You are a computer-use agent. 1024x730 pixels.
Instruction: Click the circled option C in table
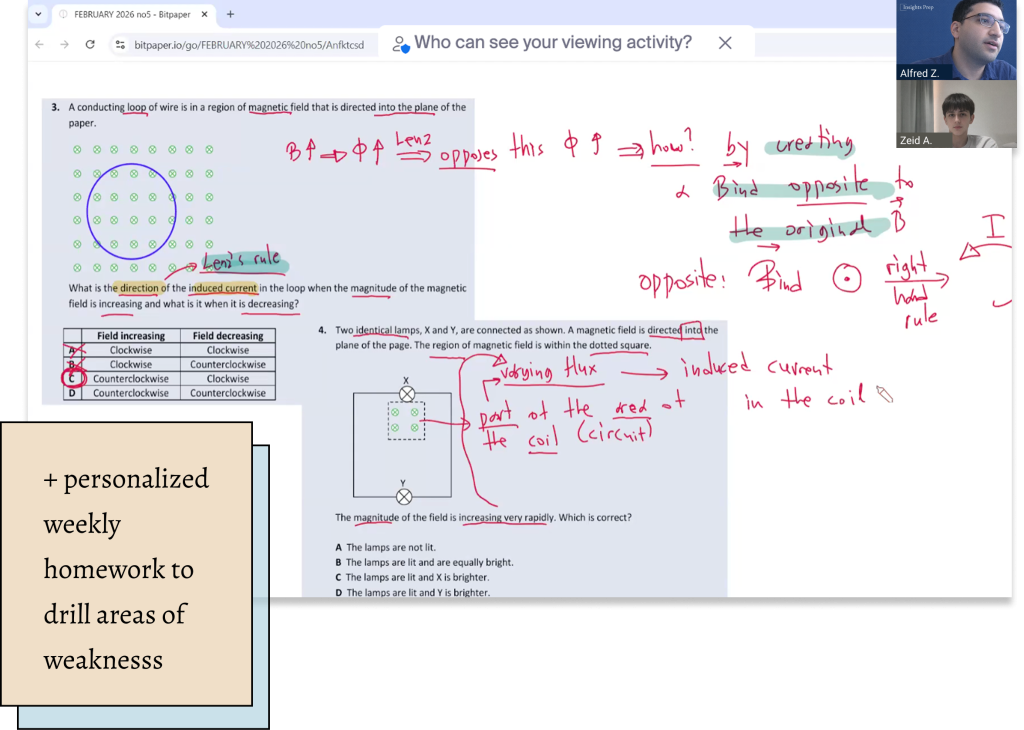[x=72, y=379]
